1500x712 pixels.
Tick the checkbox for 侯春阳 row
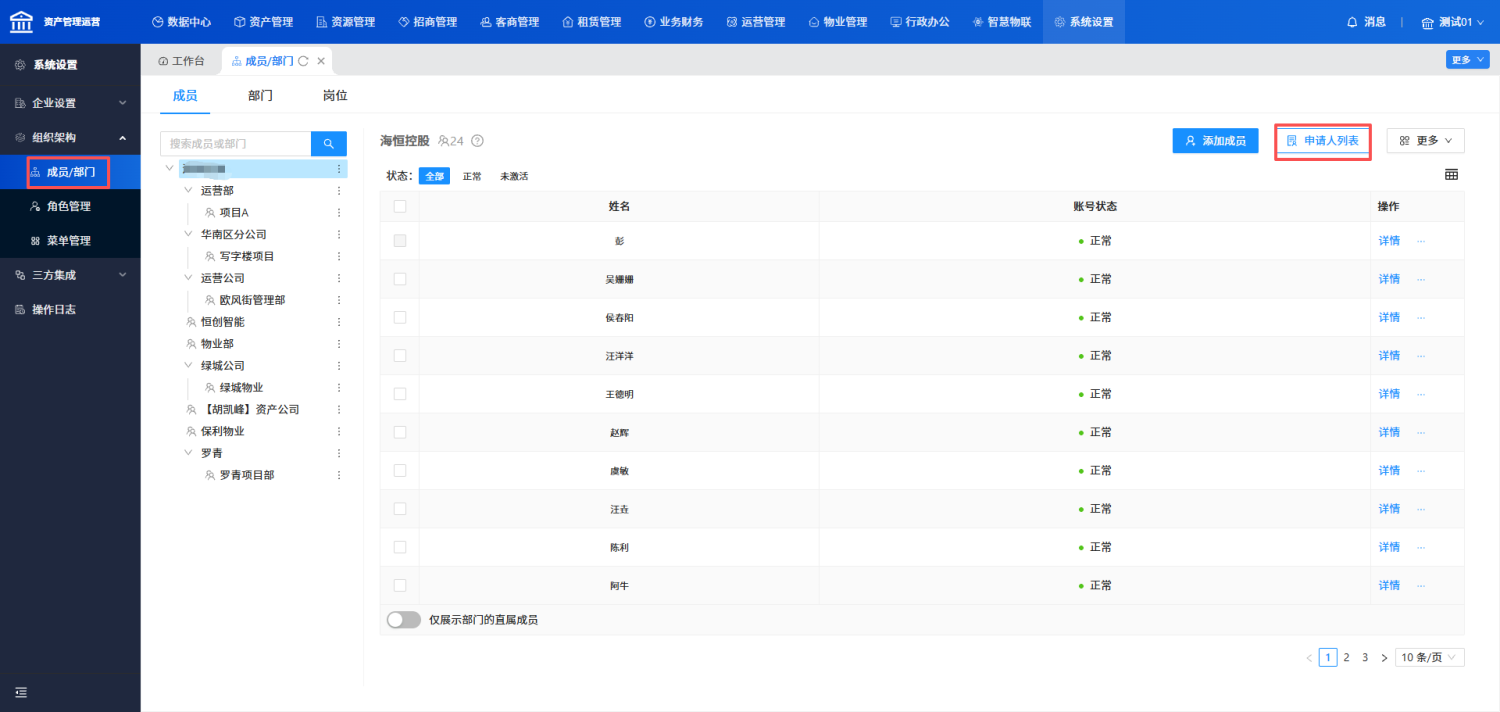click(400, 317)
